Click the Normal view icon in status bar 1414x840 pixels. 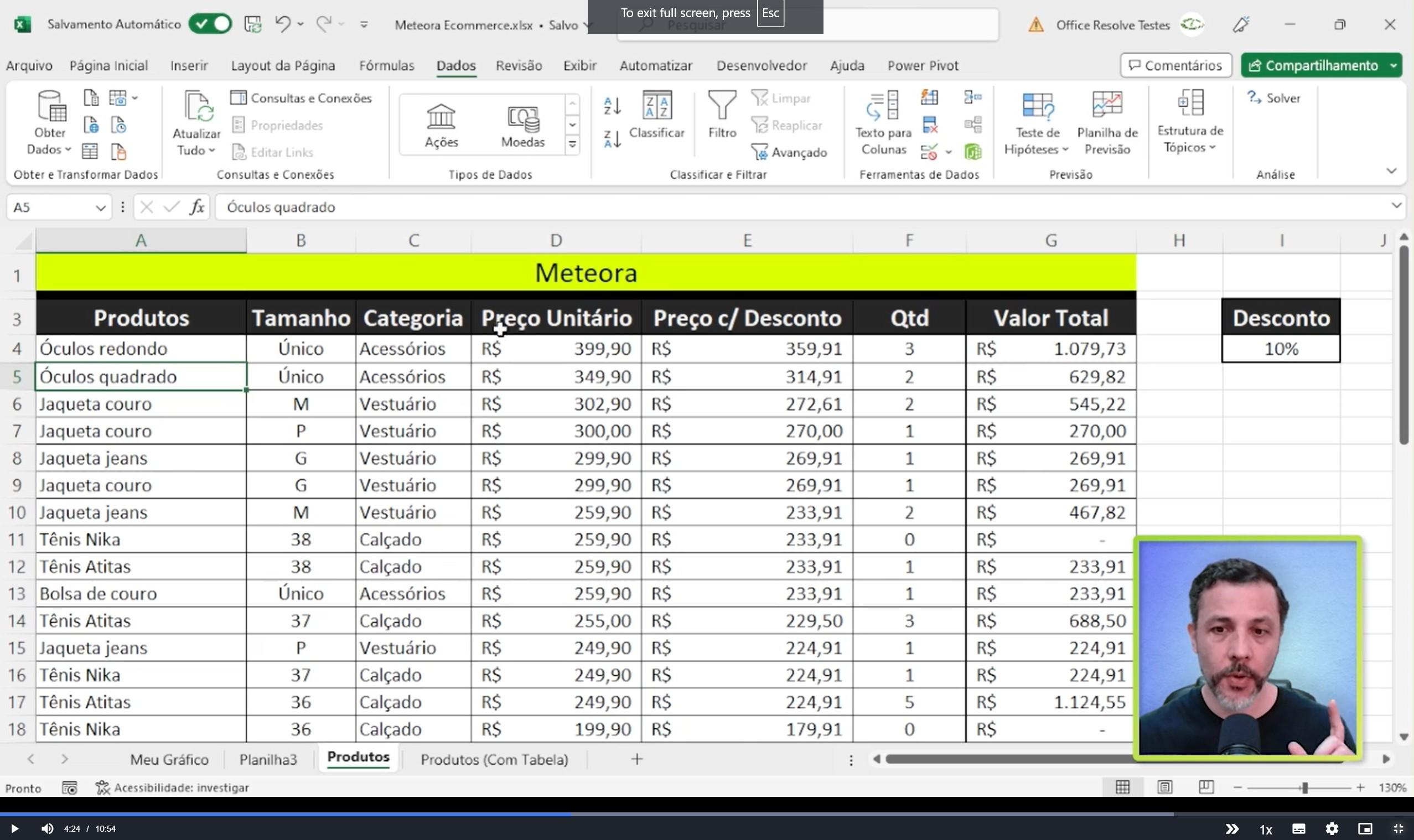1122,787
